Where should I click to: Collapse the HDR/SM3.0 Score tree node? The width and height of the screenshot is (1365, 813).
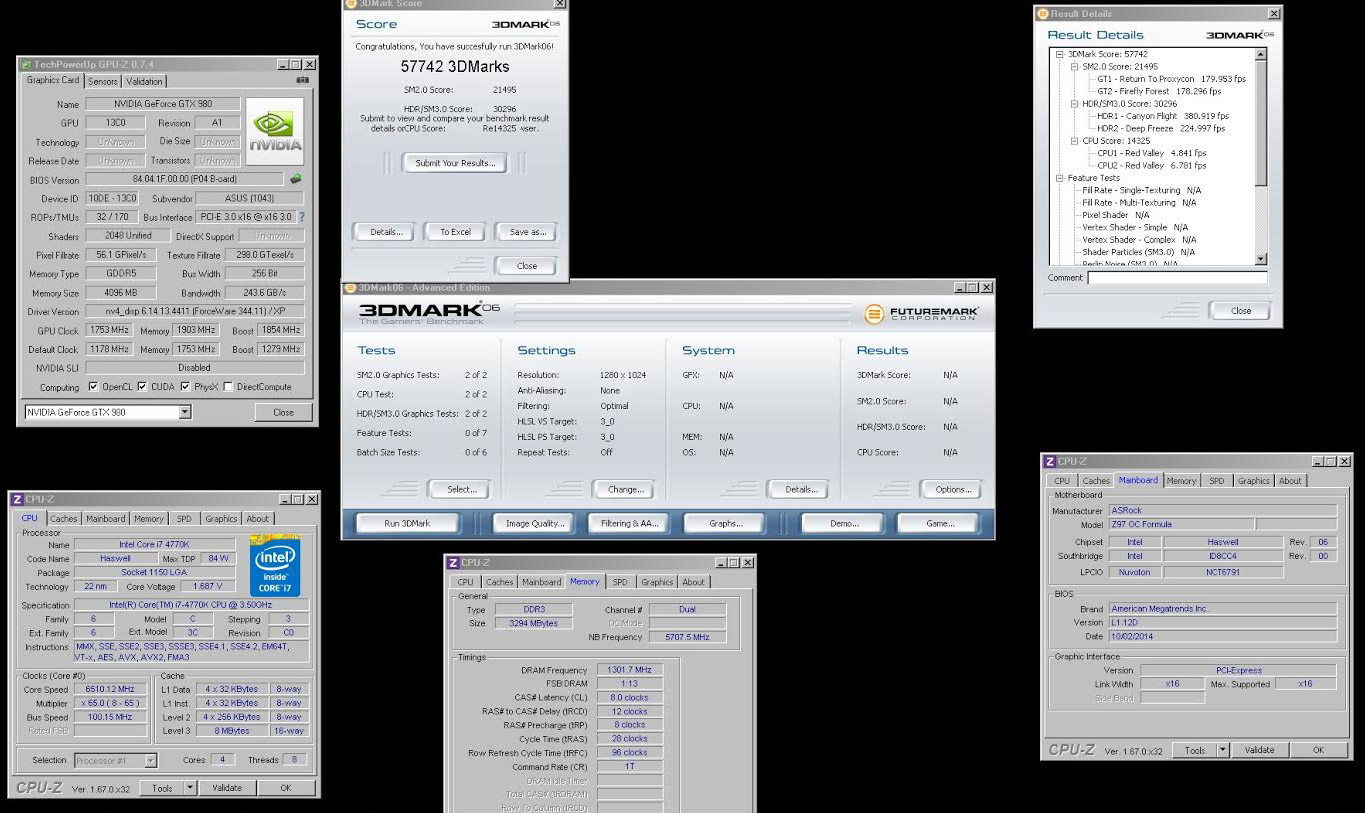tap(1075, 104)
